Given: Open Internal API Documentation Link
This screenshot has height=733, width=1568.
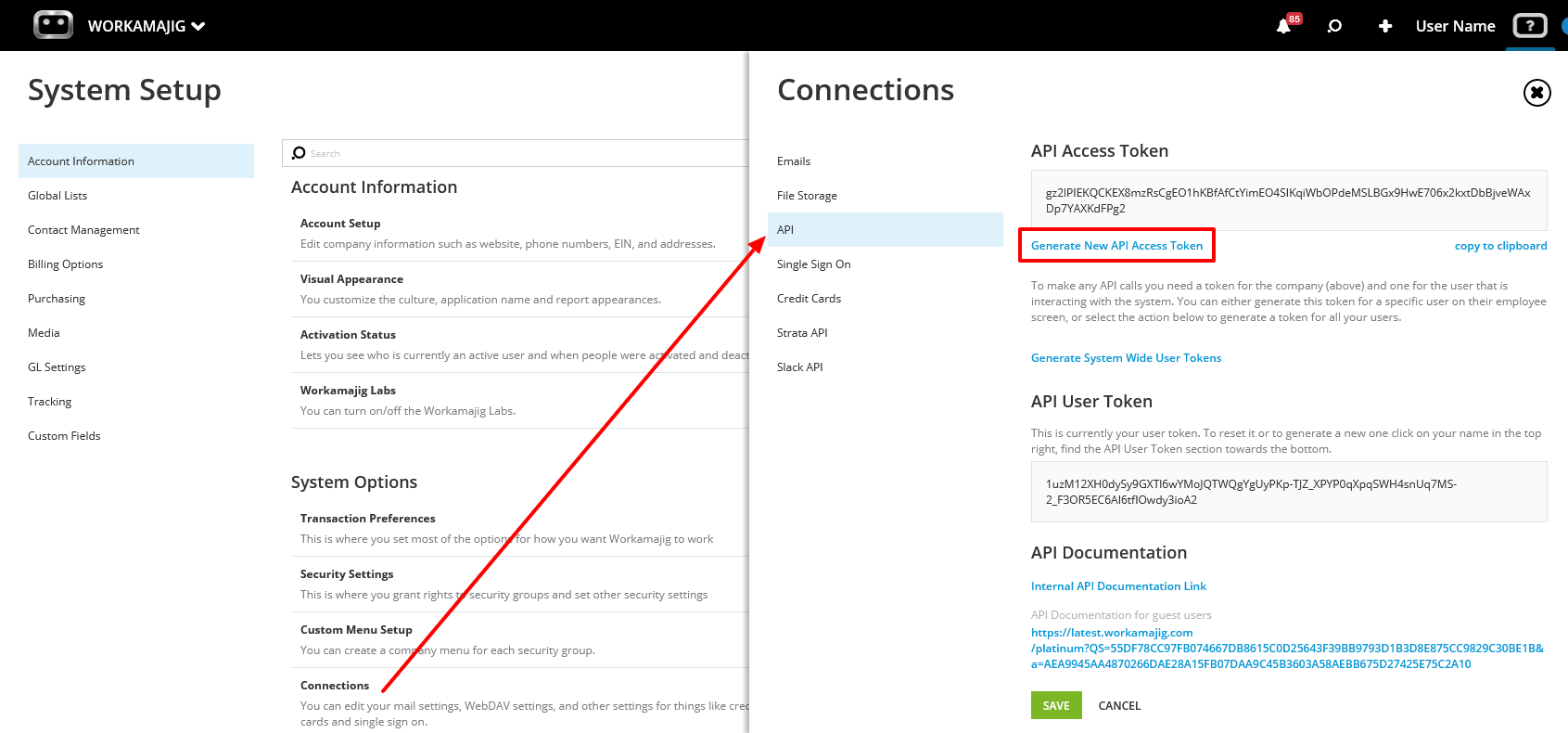Looking at the screenshot, I should click(x=1118, y=586).
